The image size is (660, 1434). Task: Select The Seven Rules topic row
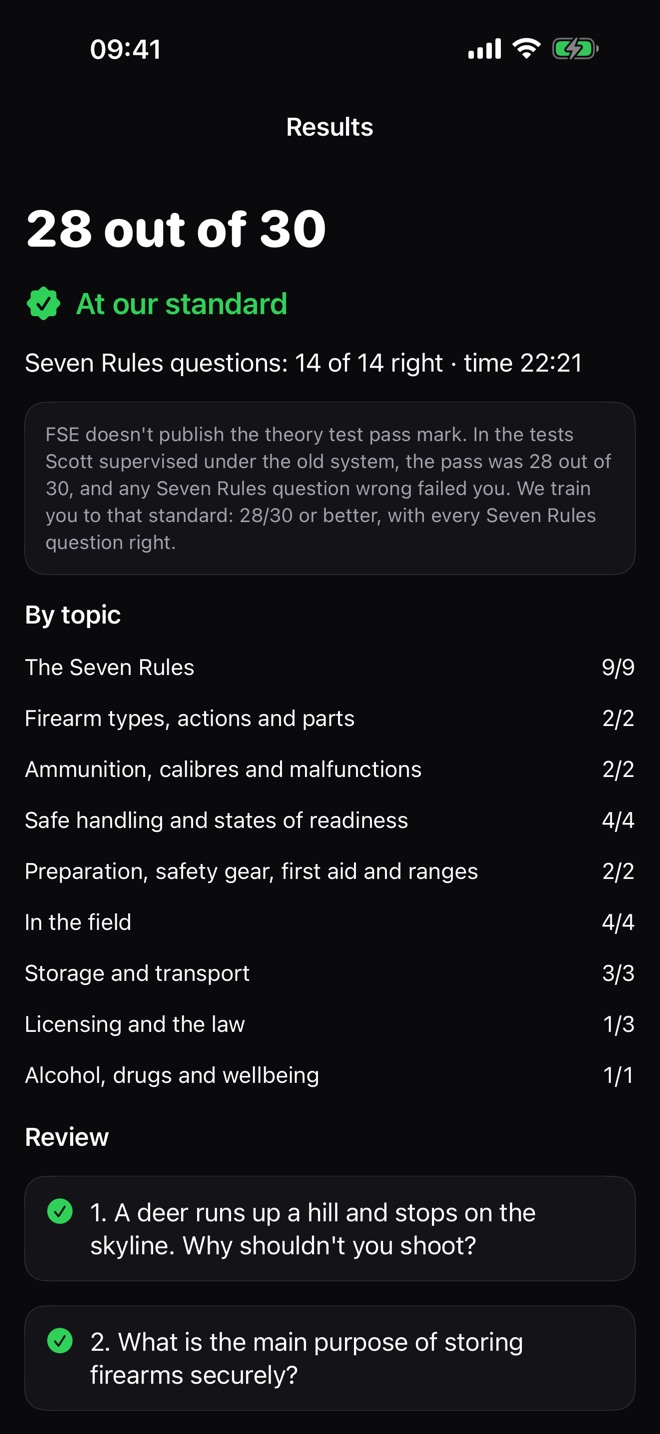(330, 667)
